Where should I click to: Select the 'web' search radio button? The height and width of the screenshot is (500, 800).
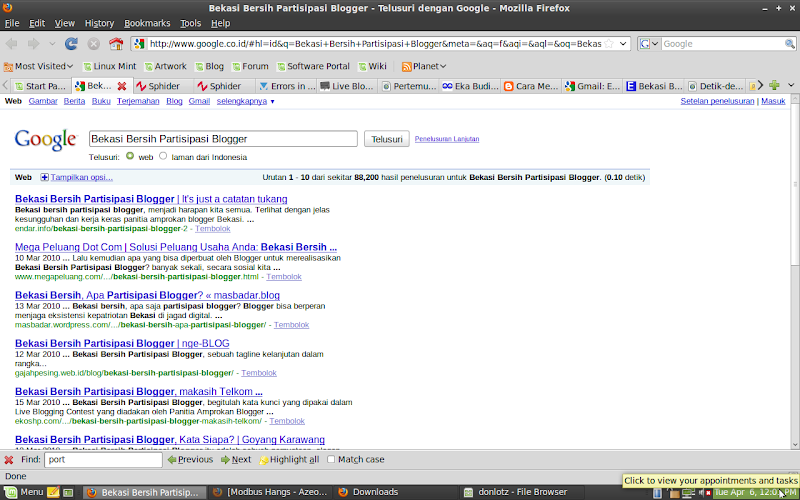[x=130, y=156]
